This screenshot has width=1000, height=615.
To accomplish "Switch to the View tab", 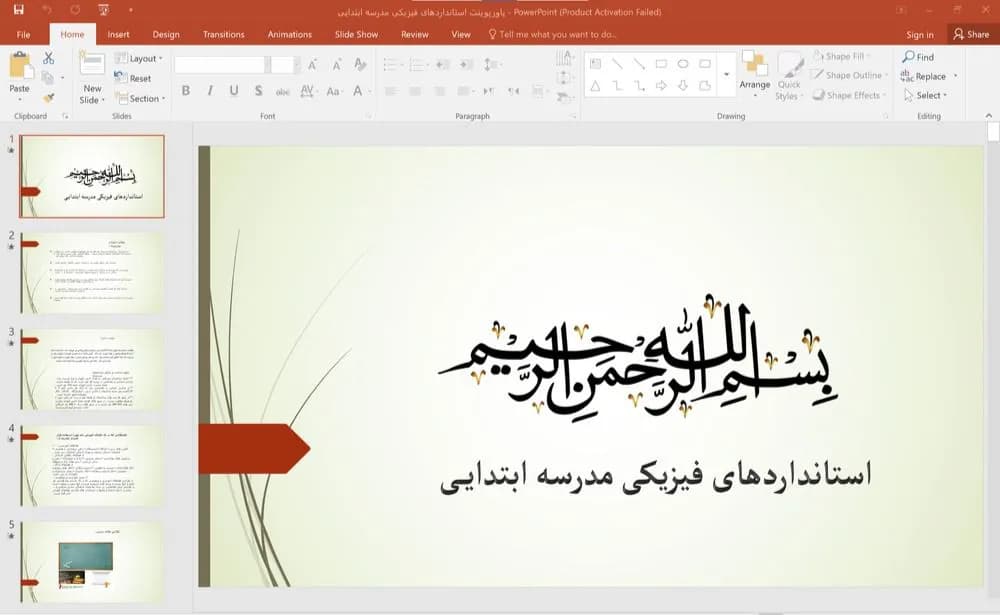I will pos(461,34).
